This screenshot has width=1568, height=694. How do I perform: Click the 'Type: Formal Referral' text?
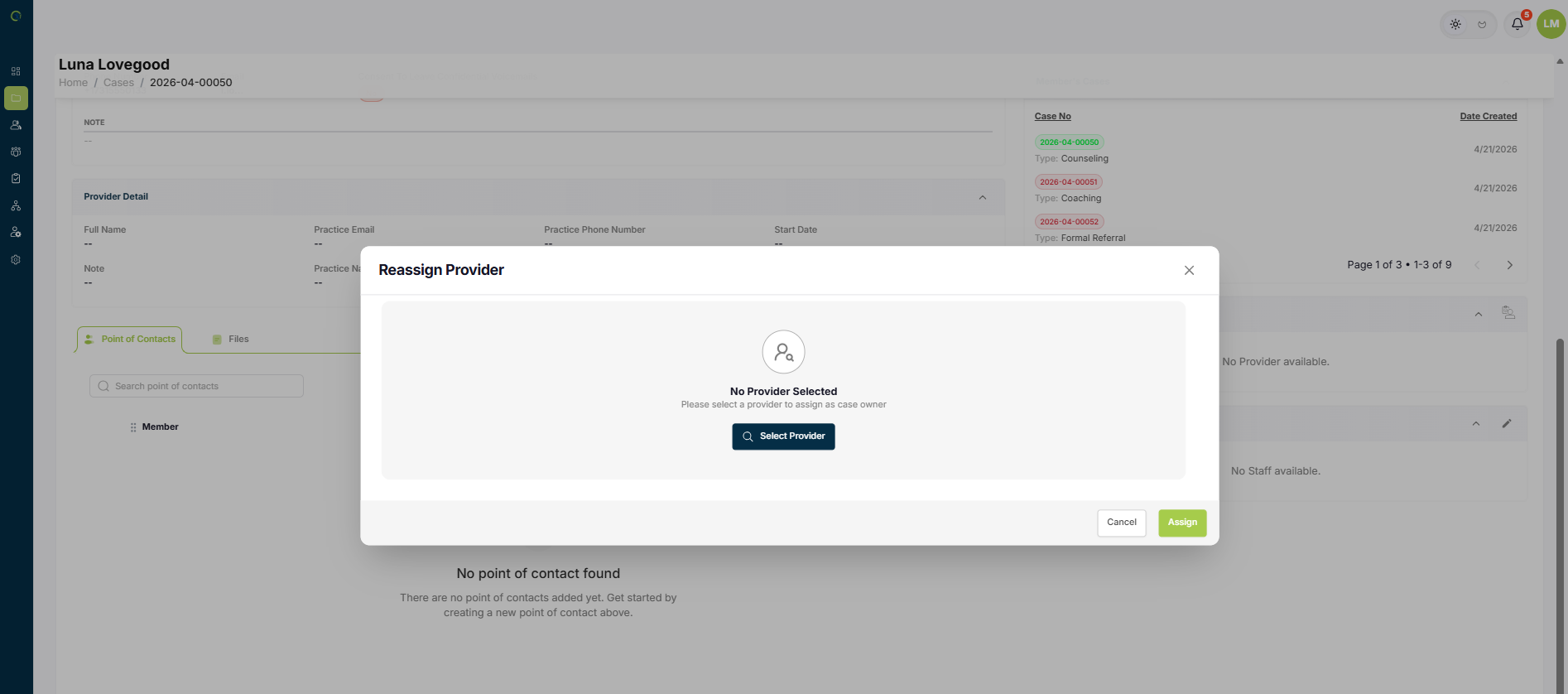click(x=1080, y=238)
